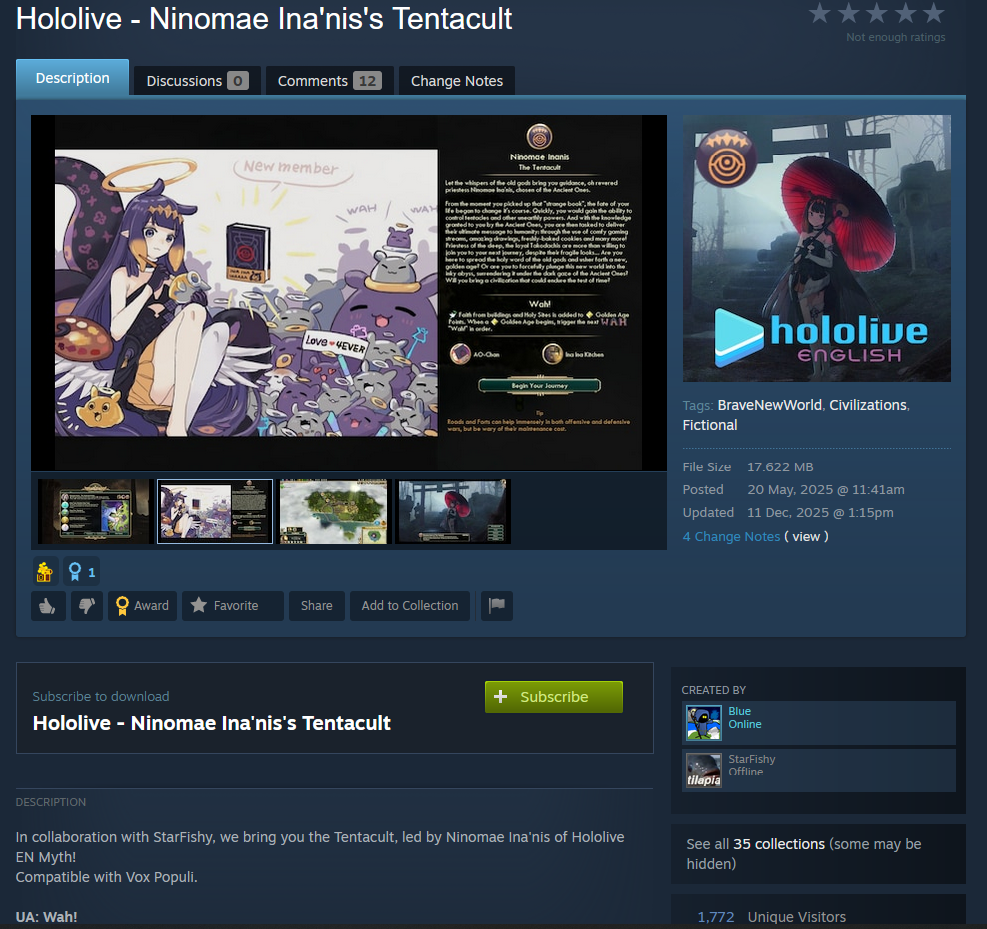Report this item with the flag icon
The width and height of the screenshot is (987, 929).
tap(497, 605)
